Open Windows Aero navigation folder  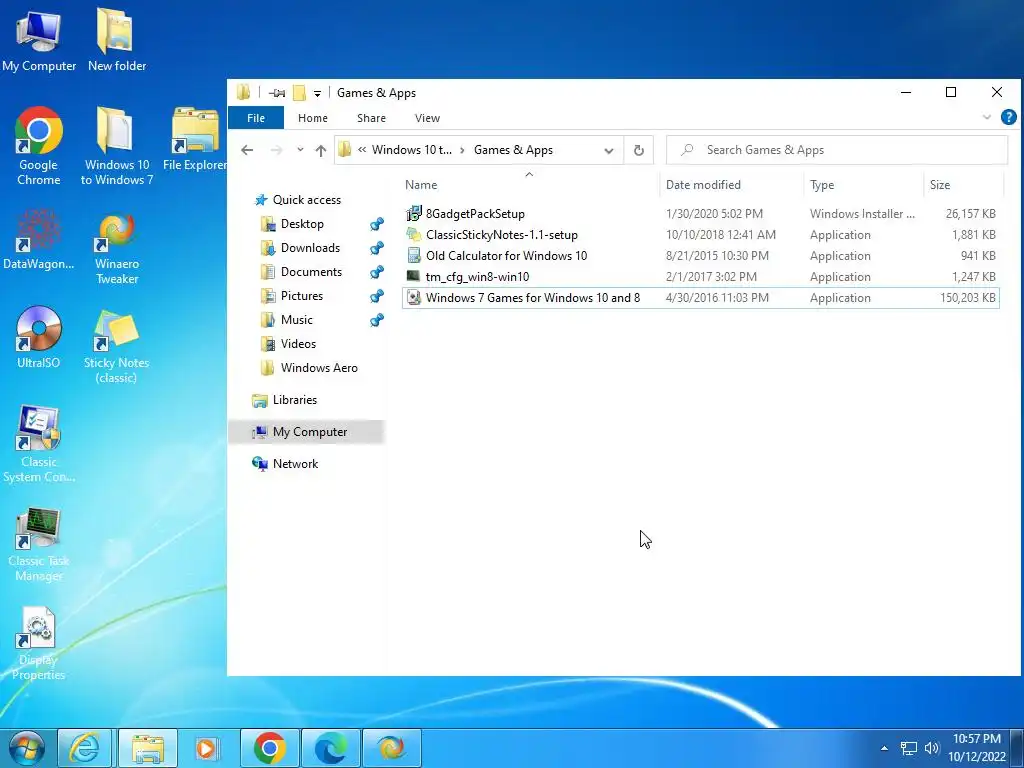tap(319, 368)
